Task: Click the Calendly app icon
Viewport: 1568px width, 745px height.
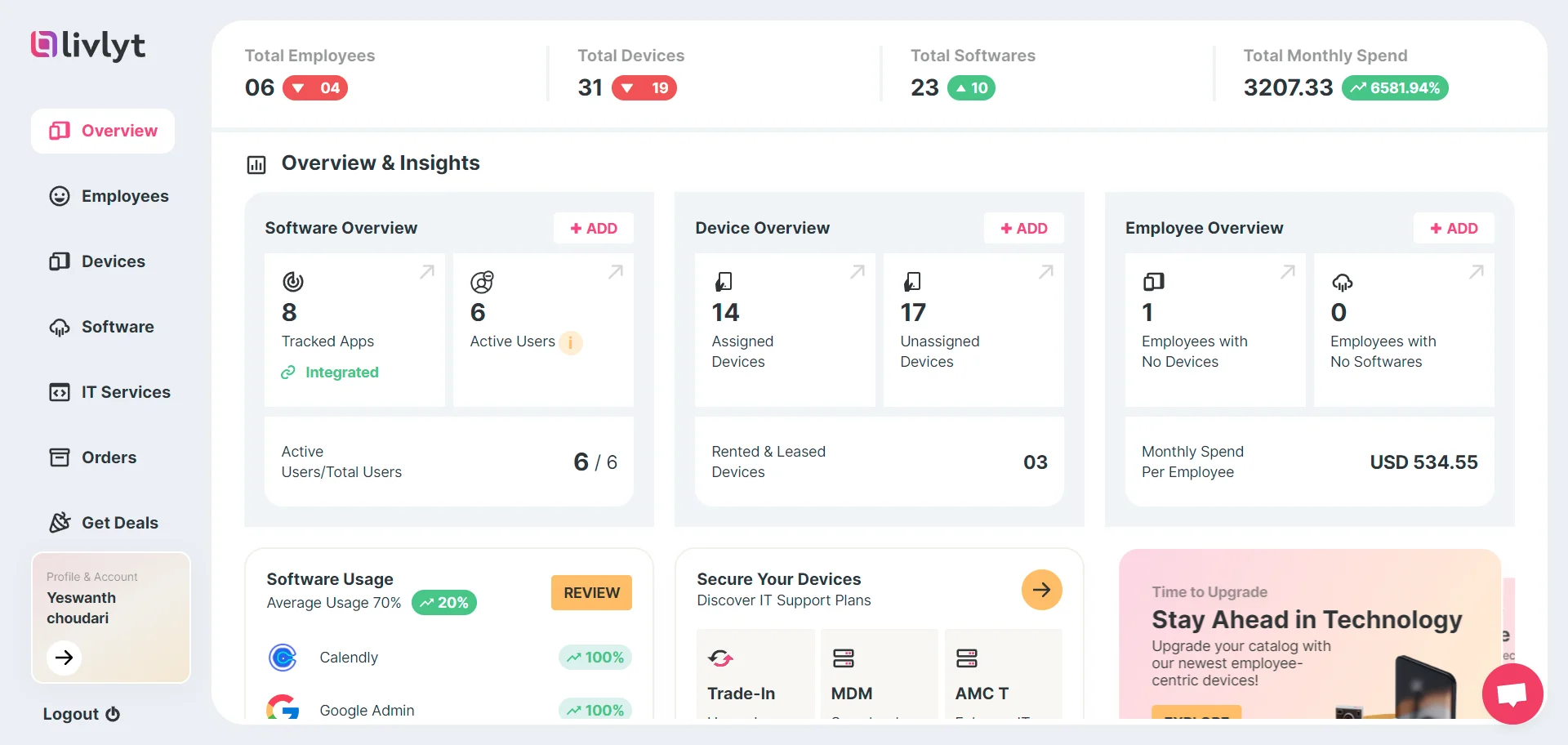Action: tap(283, 658)
